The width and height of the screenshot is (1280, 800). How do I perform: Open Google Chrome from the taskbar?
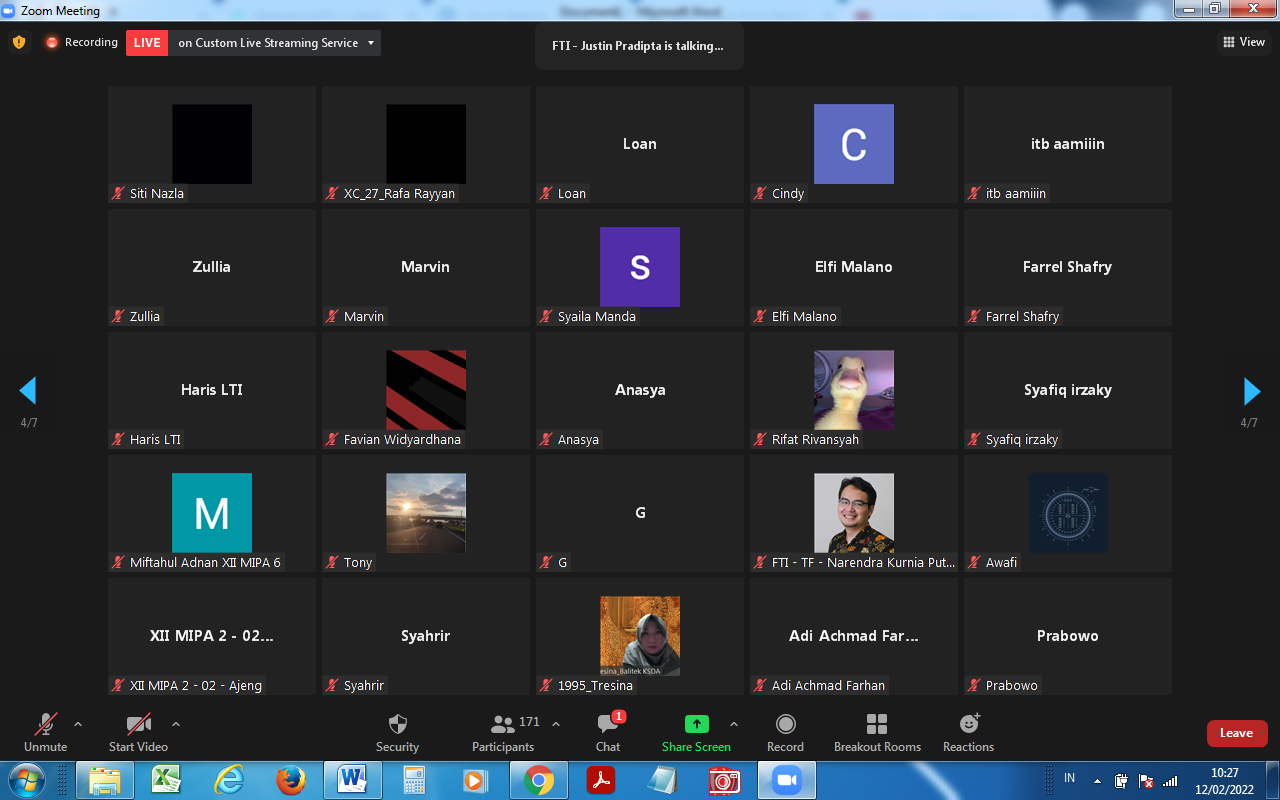(x=538, y=779)
